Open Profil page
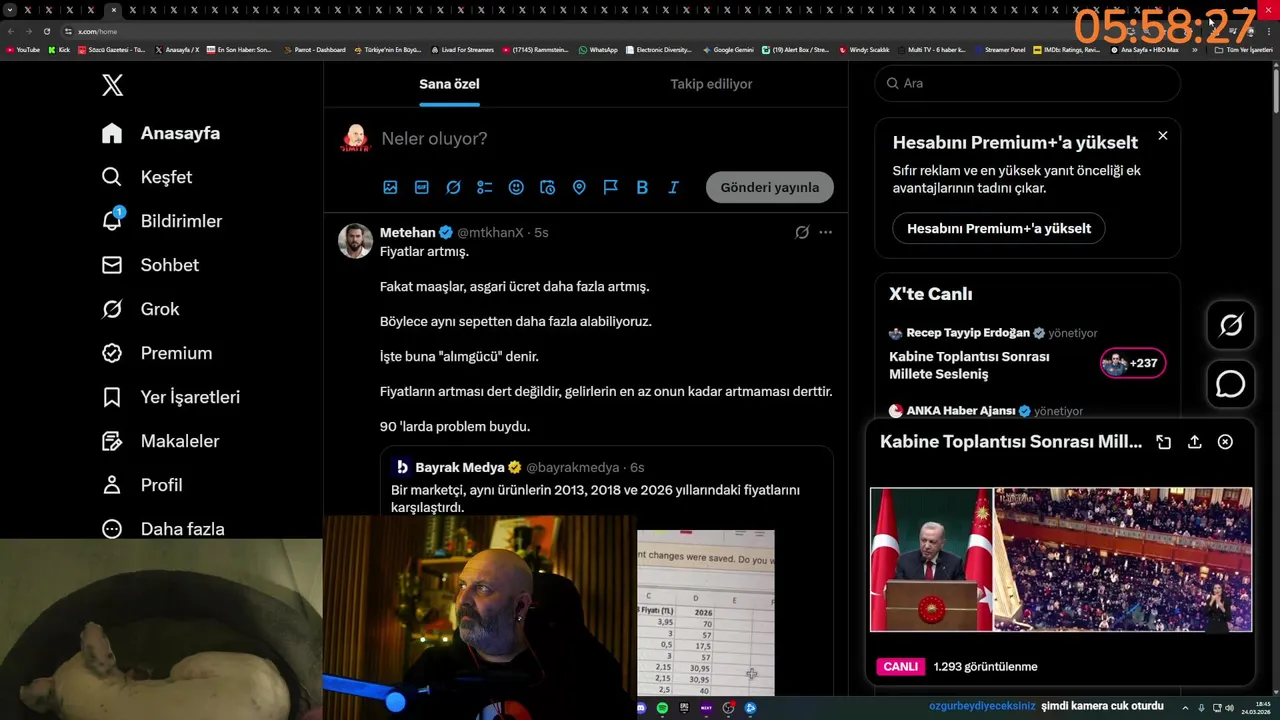Screen dimensions: 1280x720 click(142, 485)
